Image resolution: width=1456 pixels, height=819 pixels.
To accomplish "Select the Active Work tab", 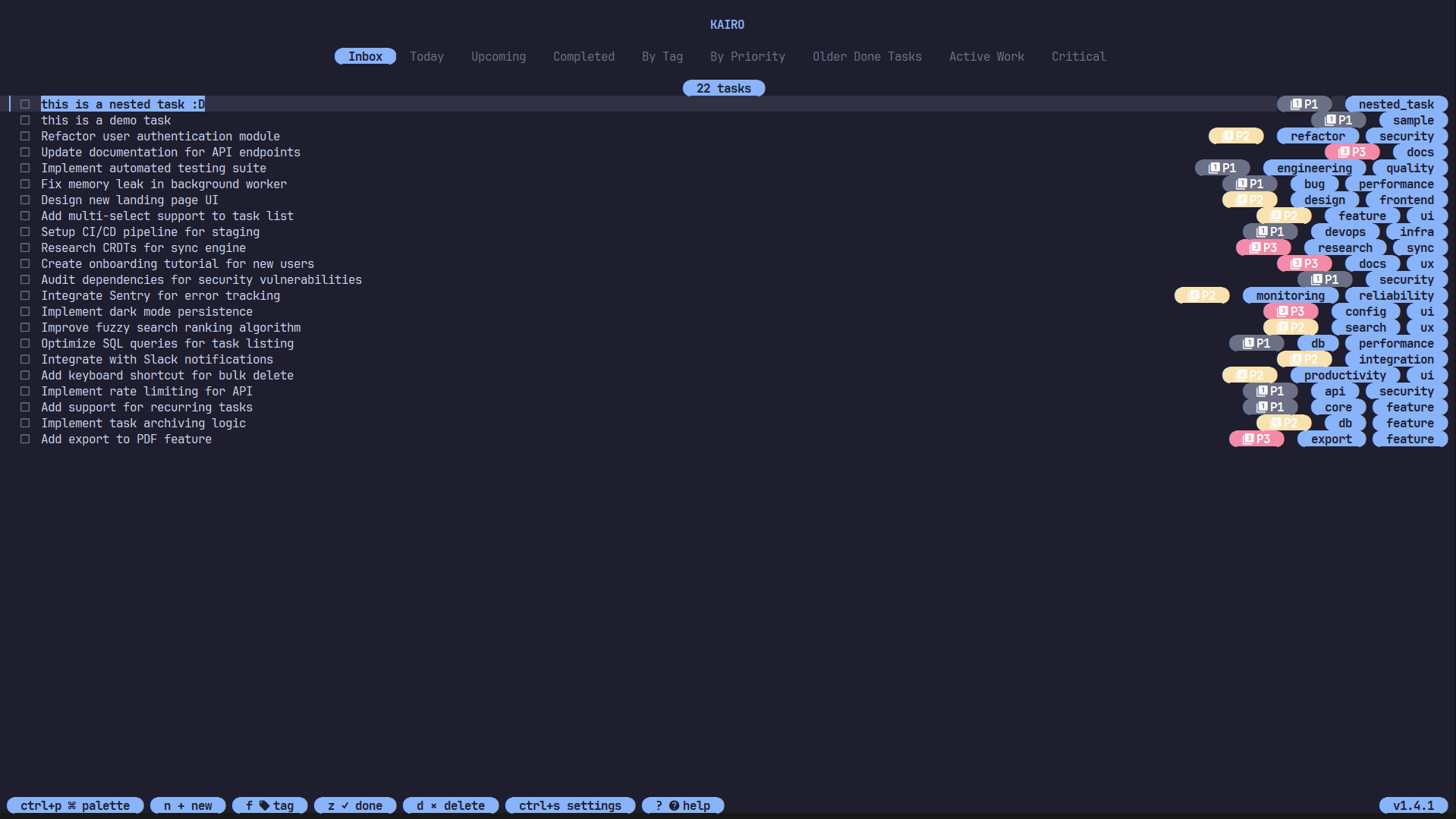I will 986,56.
